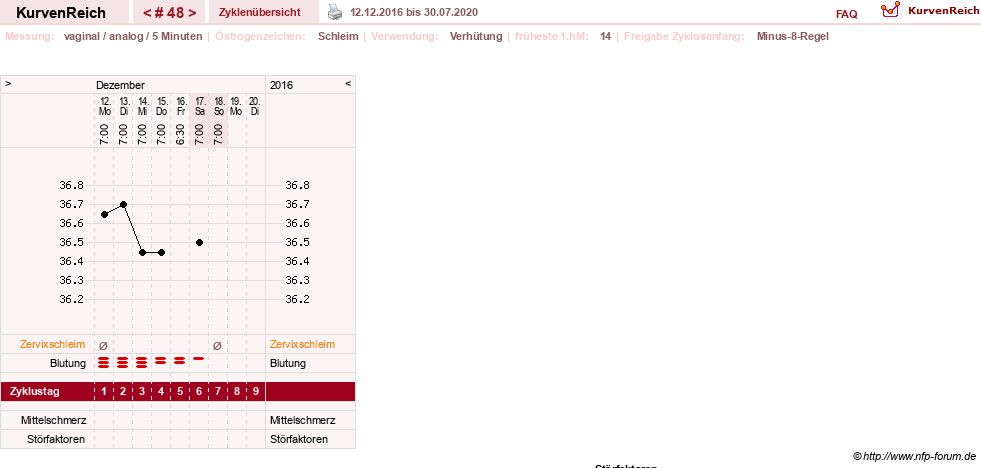981x468 pixels.
Task: Click Zyklustag number 7
Action: click(x=218, y=392)
